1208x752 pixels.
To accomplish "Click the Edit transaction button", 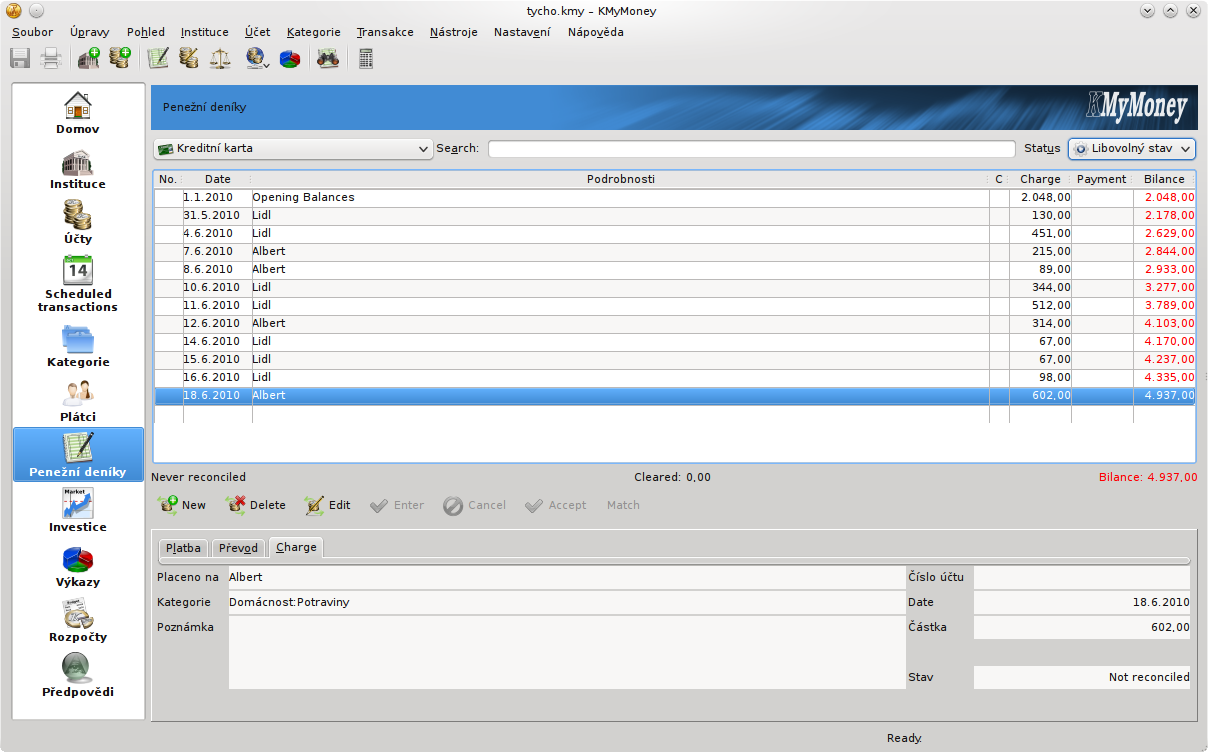I will pyautogui.click(x=327, y=505).
